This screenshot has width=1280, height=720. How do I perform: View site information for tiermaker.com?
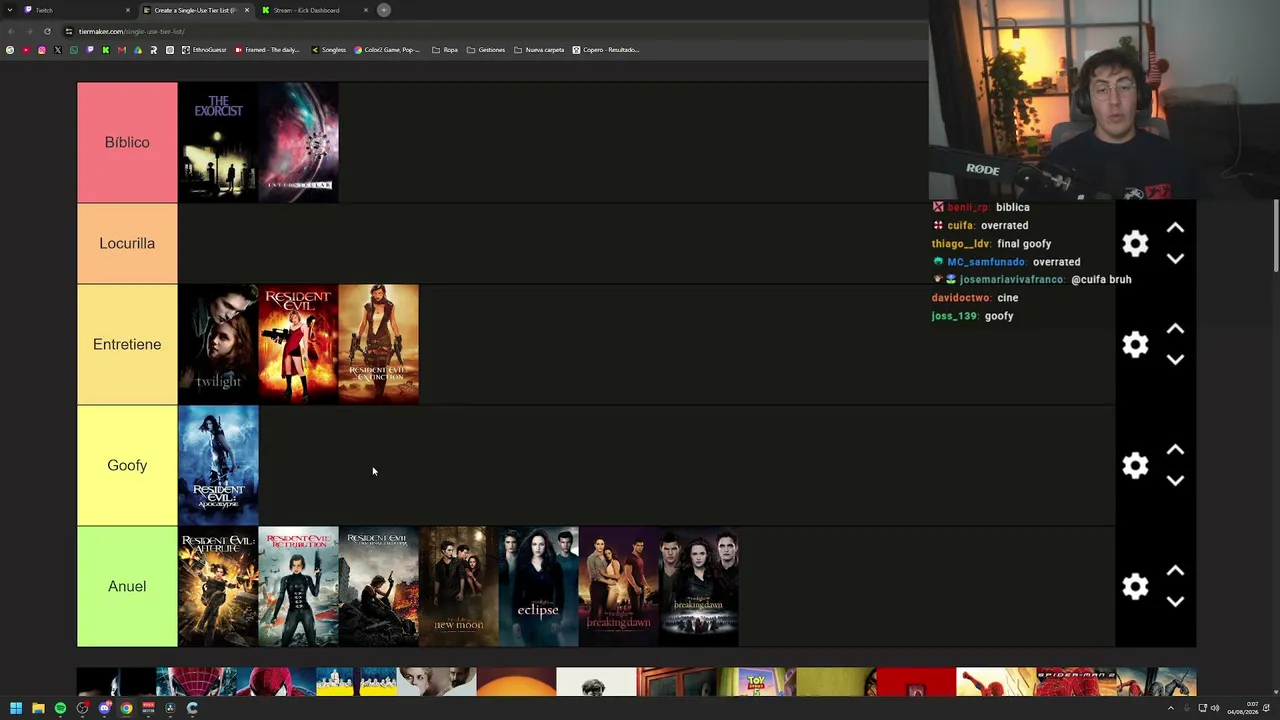coord(69,31)
